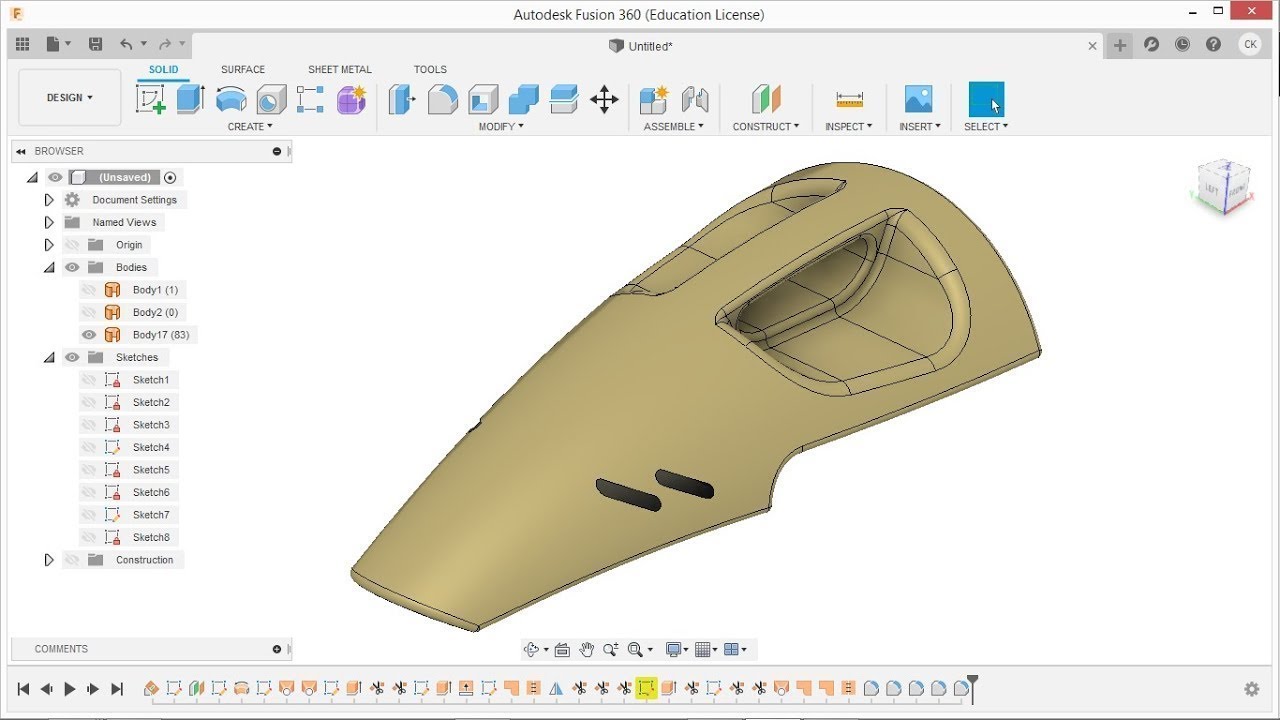Show Body1 using its eye icon

(x=89, y=290)
